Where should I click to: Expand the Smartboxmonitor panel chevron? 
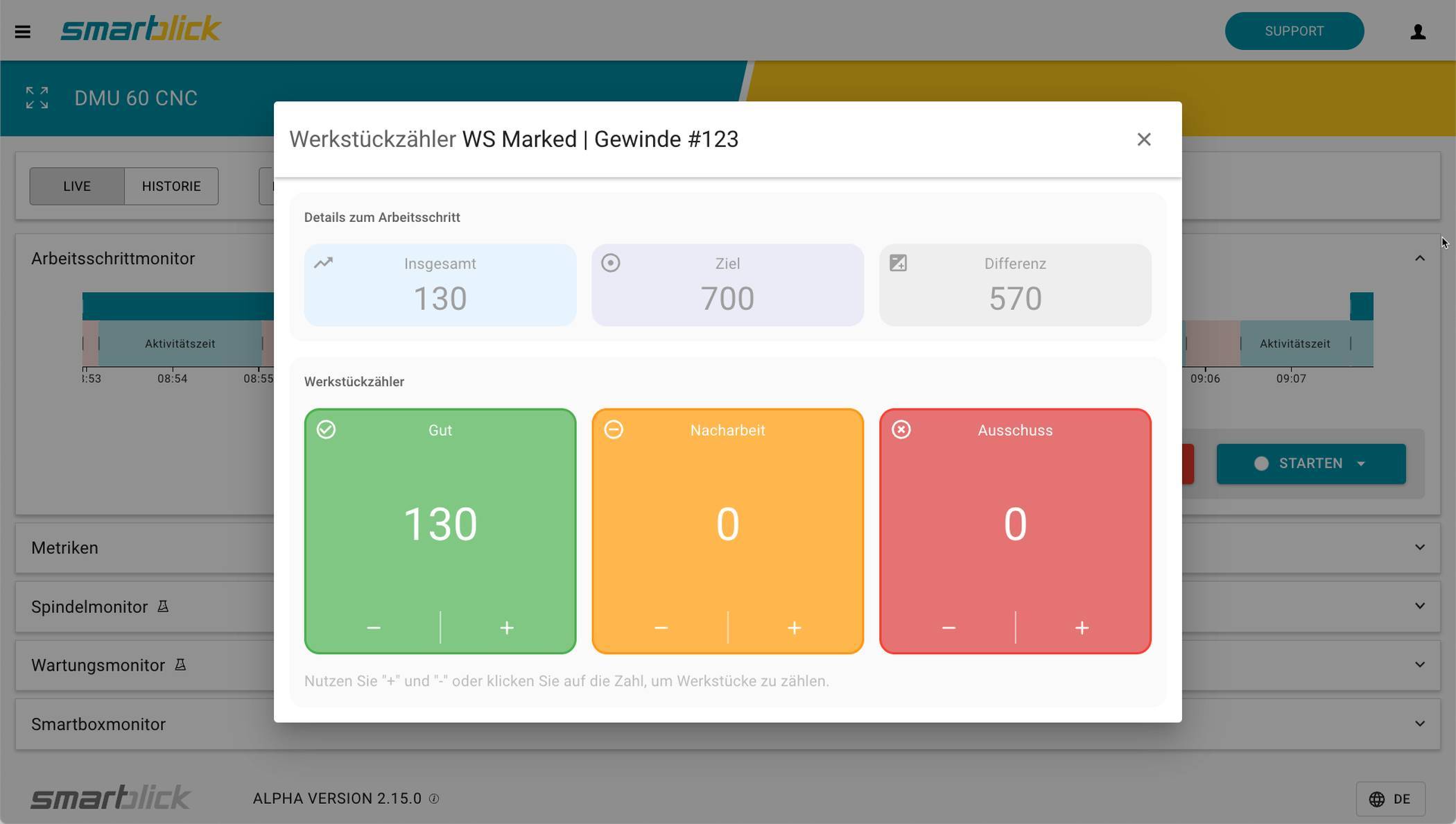coord(1420,723)
